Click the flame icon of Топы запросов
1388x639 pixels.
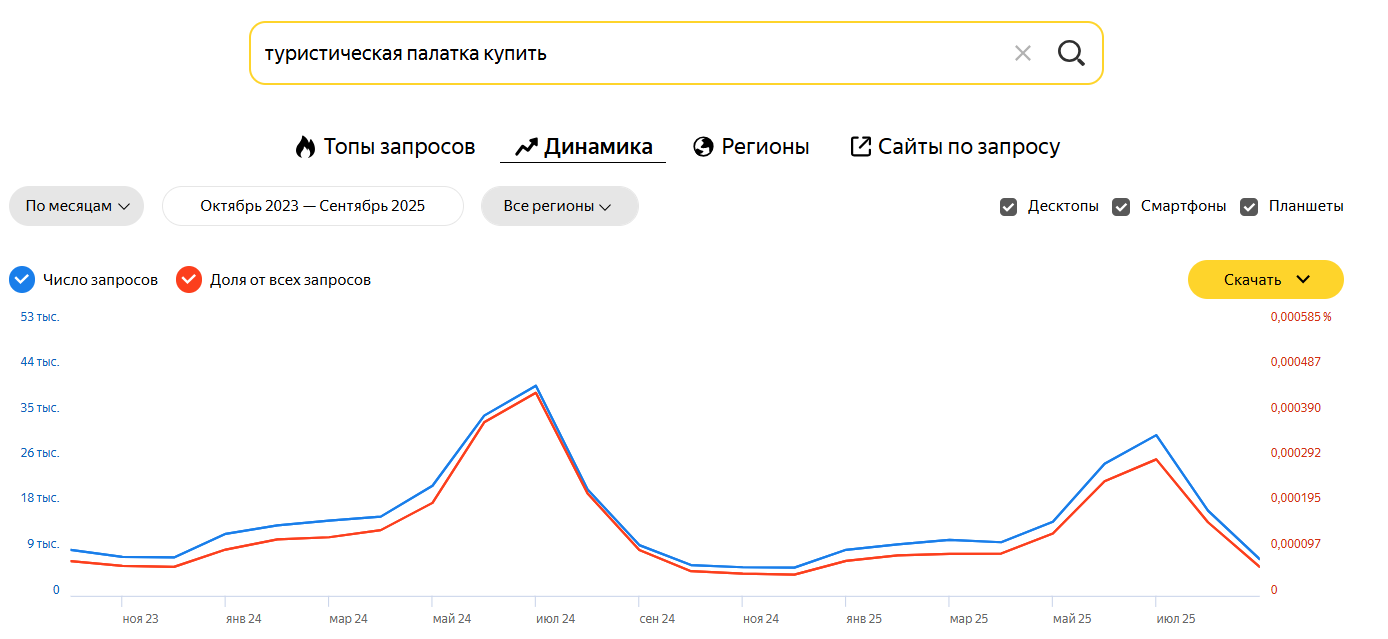[305, 147]
